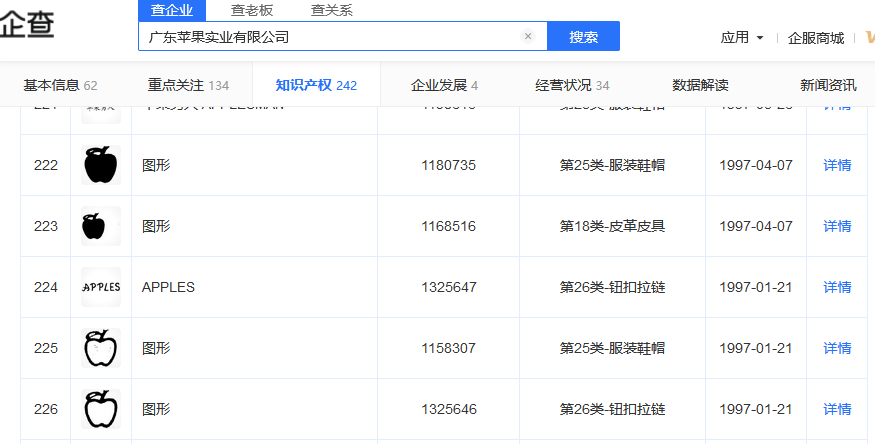875x444 pixels.
Task: Click date 1997-04-07 in row 223
Action: click(x=756, y=226)
